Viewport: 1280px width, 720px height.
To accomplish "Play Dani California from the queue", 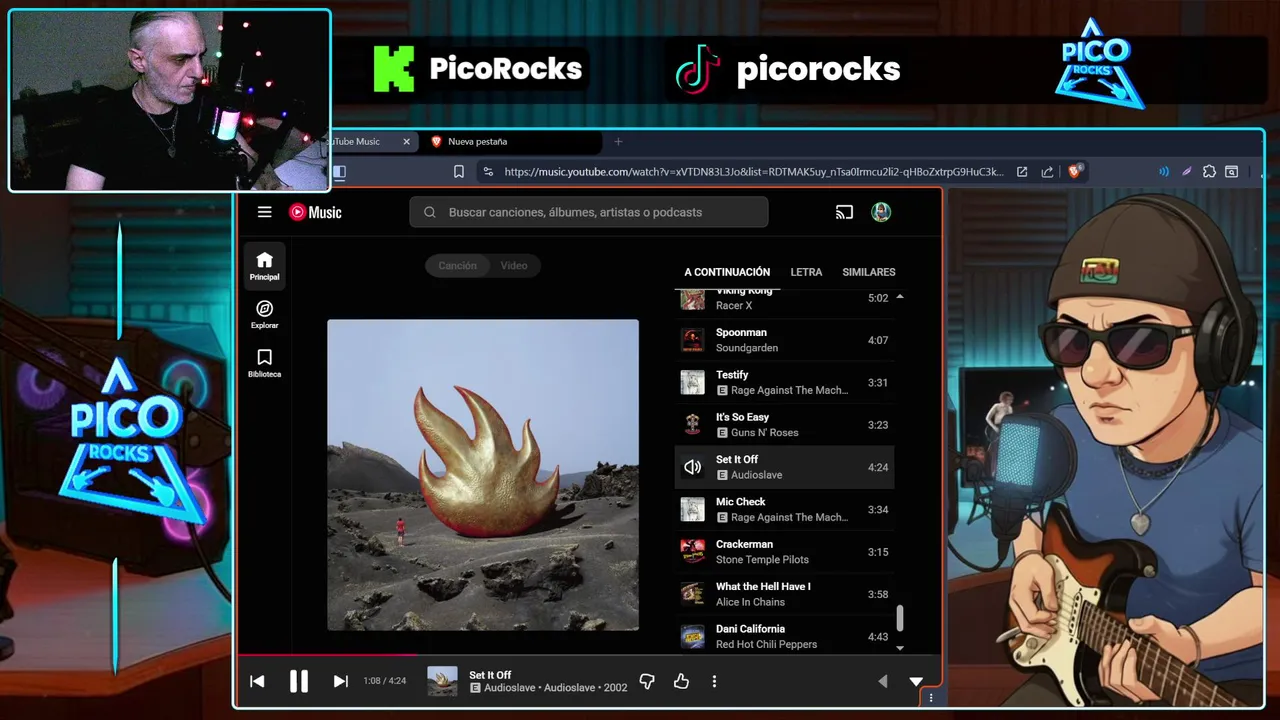I will pos(784,636).
